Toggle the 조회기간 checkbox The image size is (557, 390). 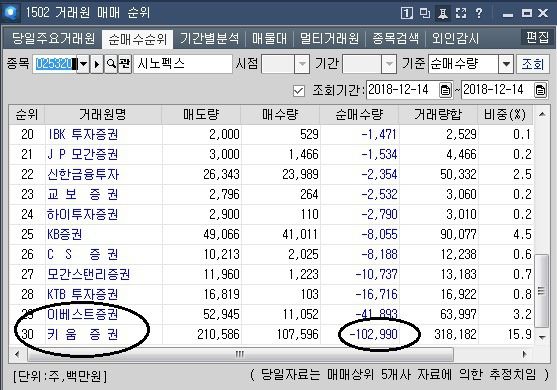(299, 91)
